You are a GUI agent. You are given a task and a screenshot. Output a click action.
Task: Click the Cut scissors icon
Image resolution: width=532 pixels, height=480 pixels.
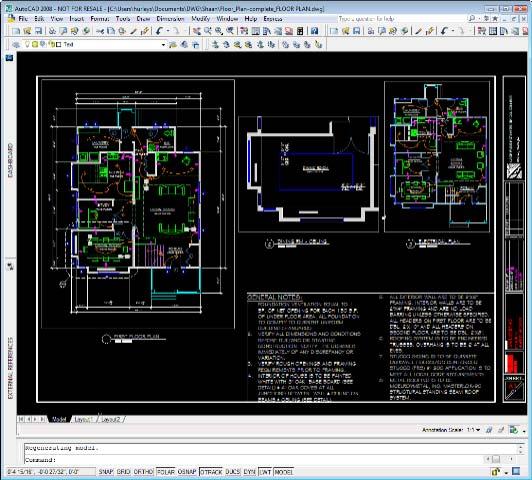pyautogui.click(x=99, y=31)
